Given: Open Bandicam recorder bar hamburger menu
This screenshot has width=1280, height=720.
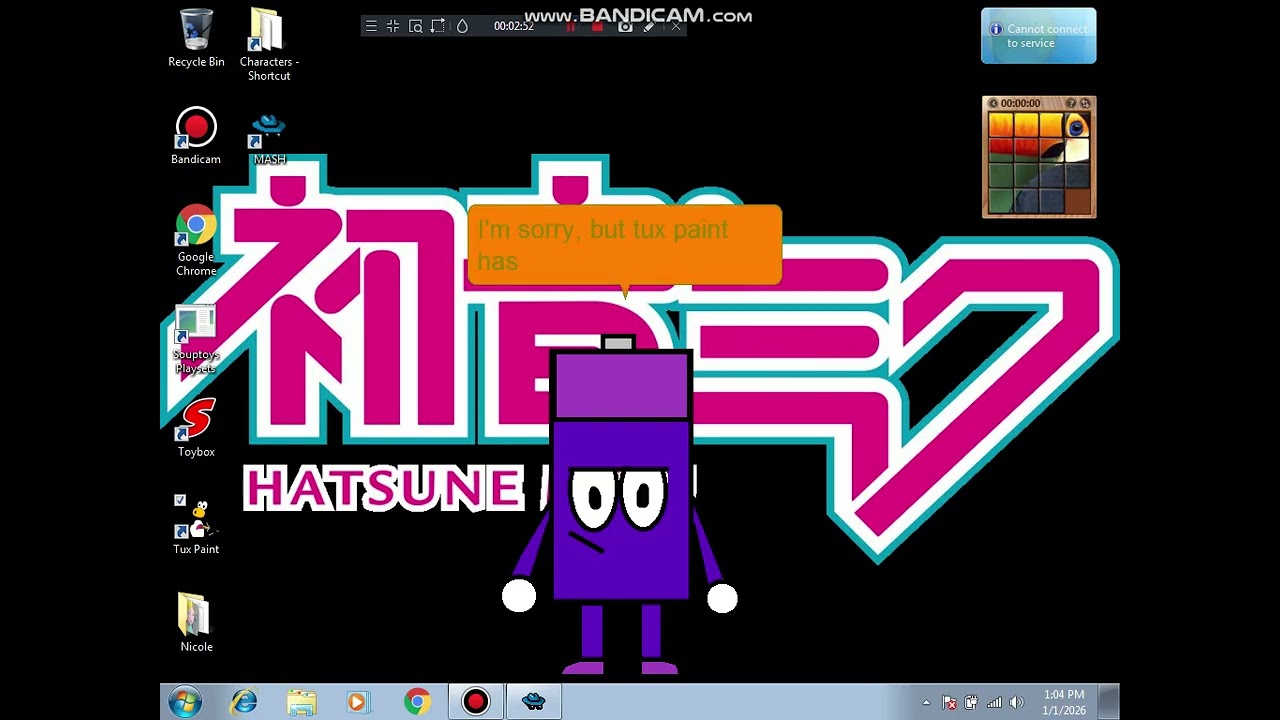Looking at the screenshot, I should [371, 26].
